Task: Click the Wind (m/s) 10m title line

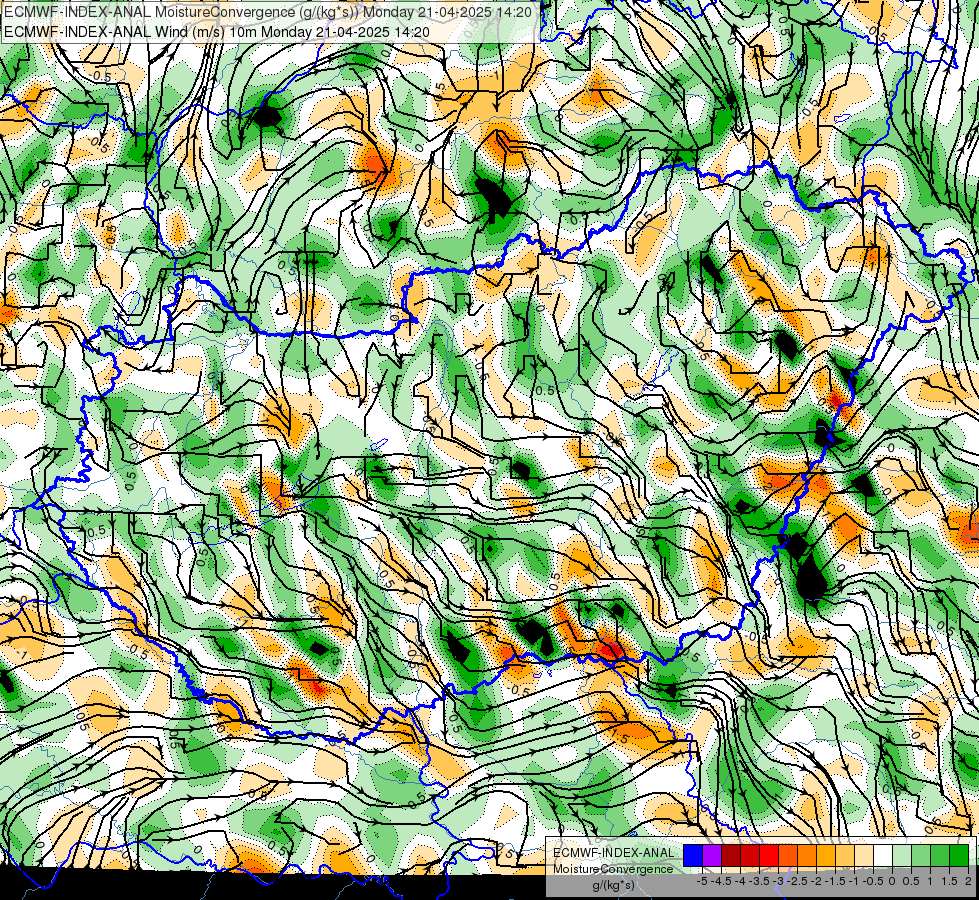Action: [217, 32]
